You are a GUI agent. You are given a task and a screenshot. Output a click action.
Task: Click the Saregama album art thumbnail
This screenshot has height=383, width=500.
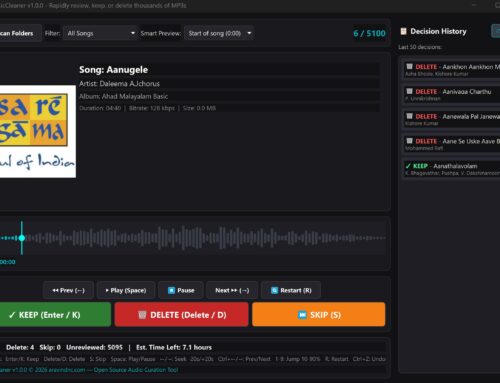tap(38, 131)
